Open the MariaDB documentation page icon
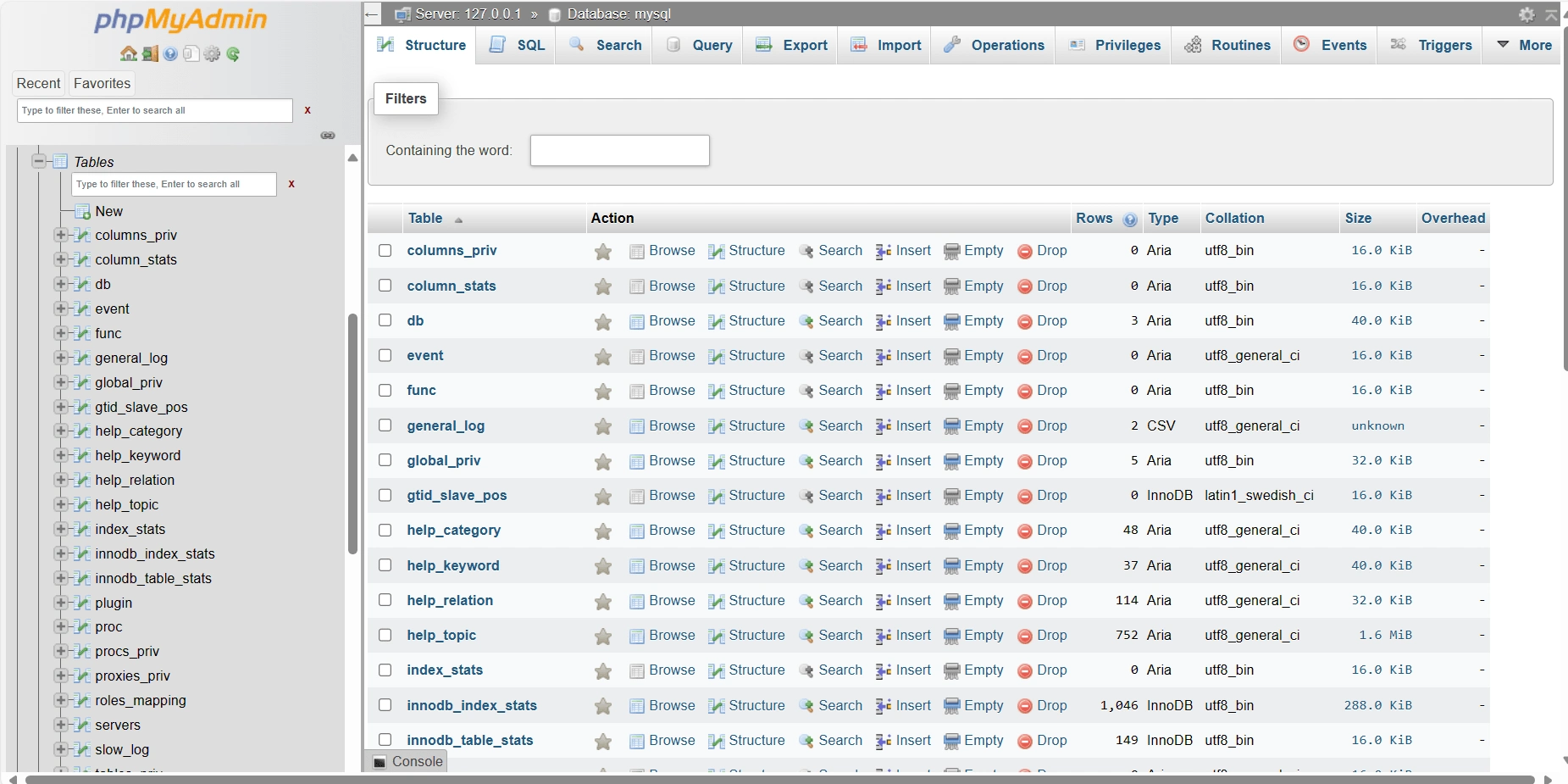This screenshot has height=784, width=1568. (x=191, y=53)
